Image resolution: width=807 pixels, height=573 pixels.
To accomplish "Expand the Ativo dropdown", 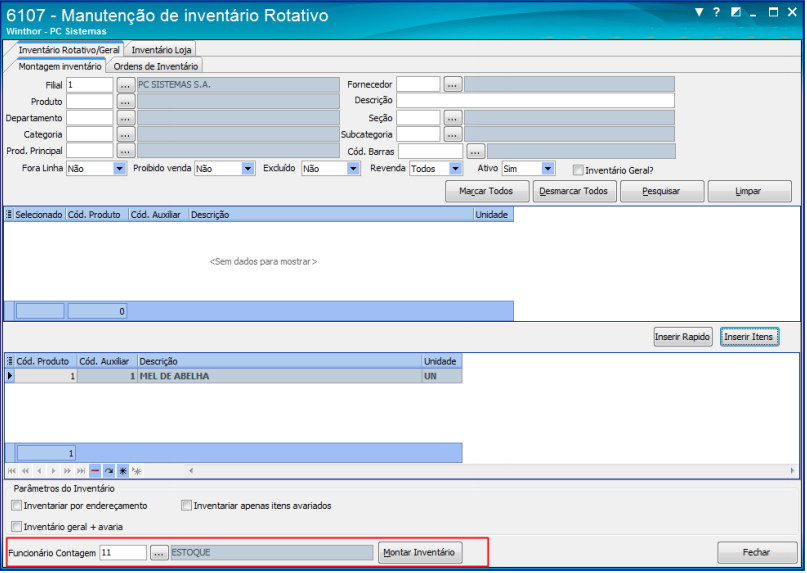I will click(x=548, y=168).
